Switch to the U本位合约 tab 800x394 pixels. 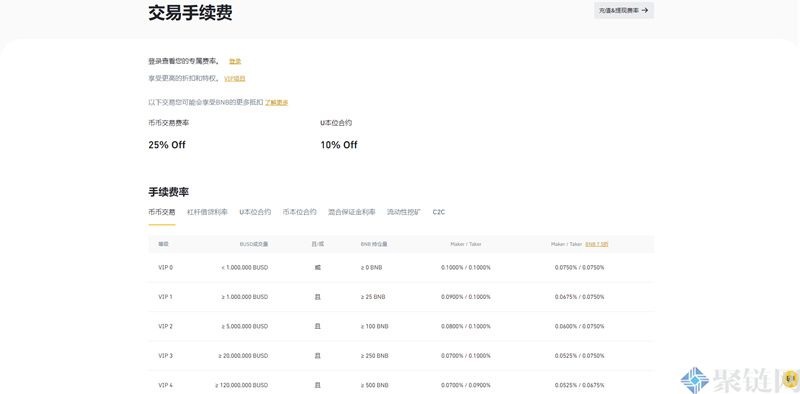tap(255, 212)
